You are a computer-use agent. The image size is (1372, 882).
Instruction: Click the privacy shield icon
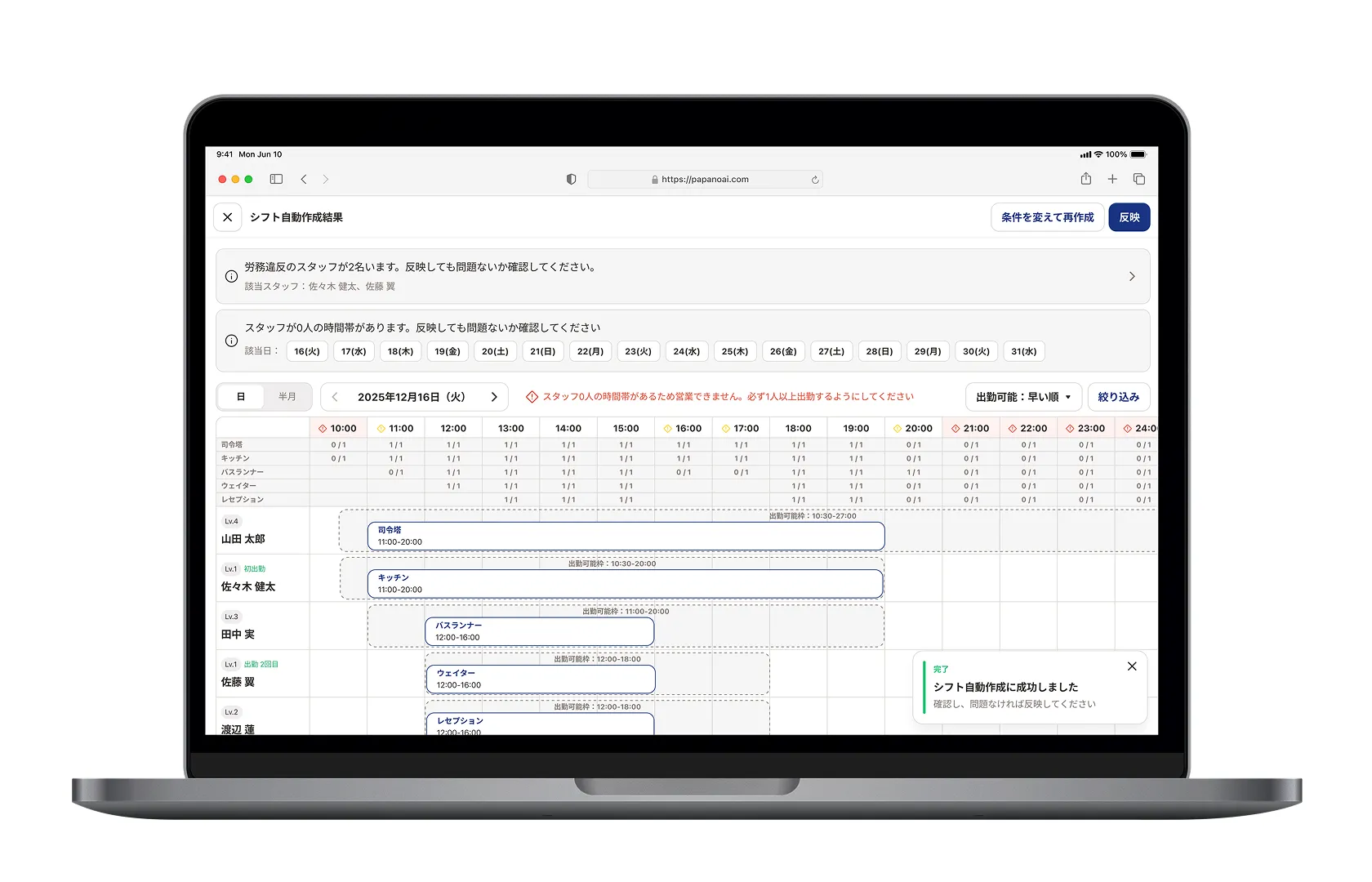(x=571, y=179)
